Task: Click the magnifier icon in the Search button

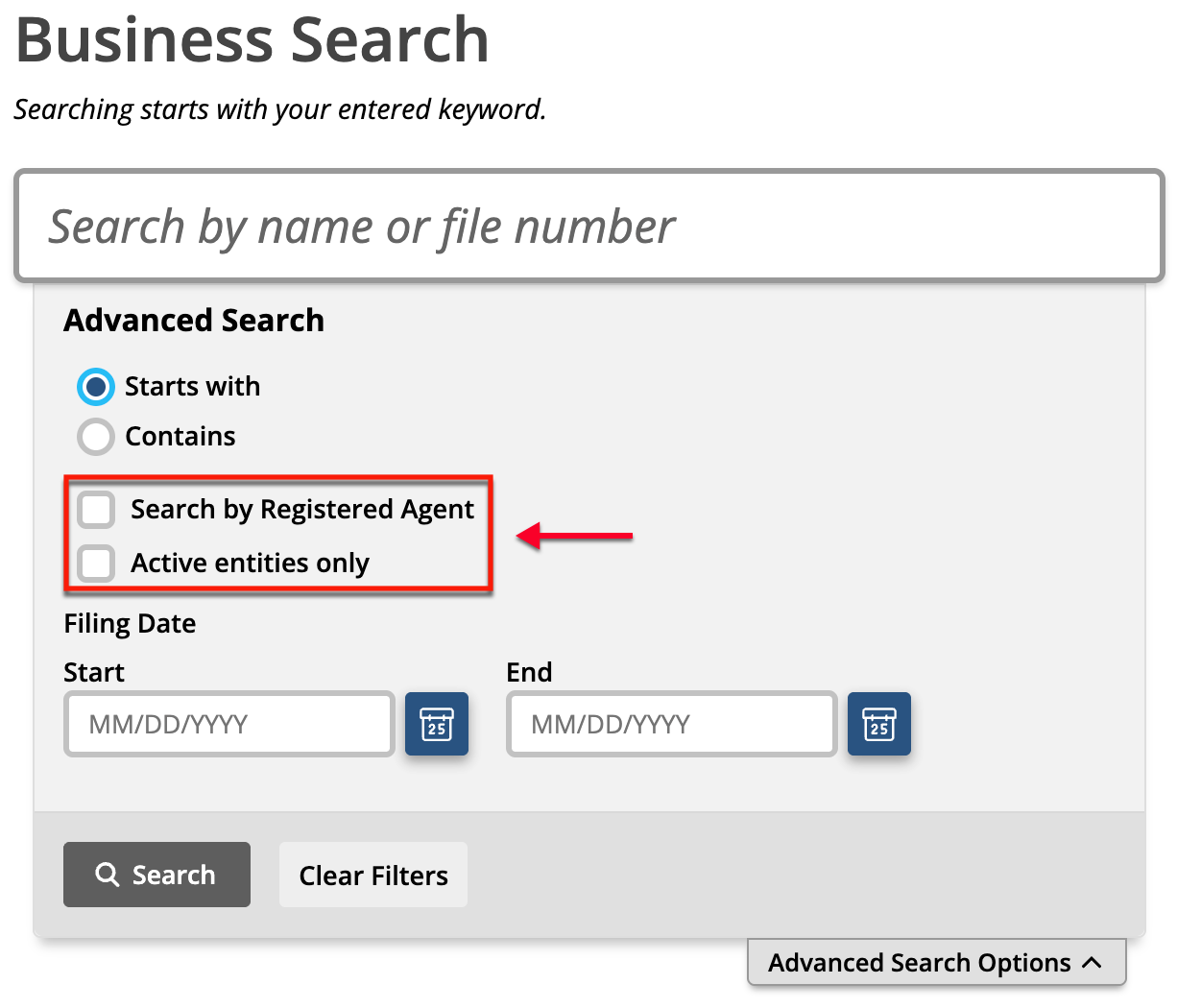Action: [x=108, y=875]
